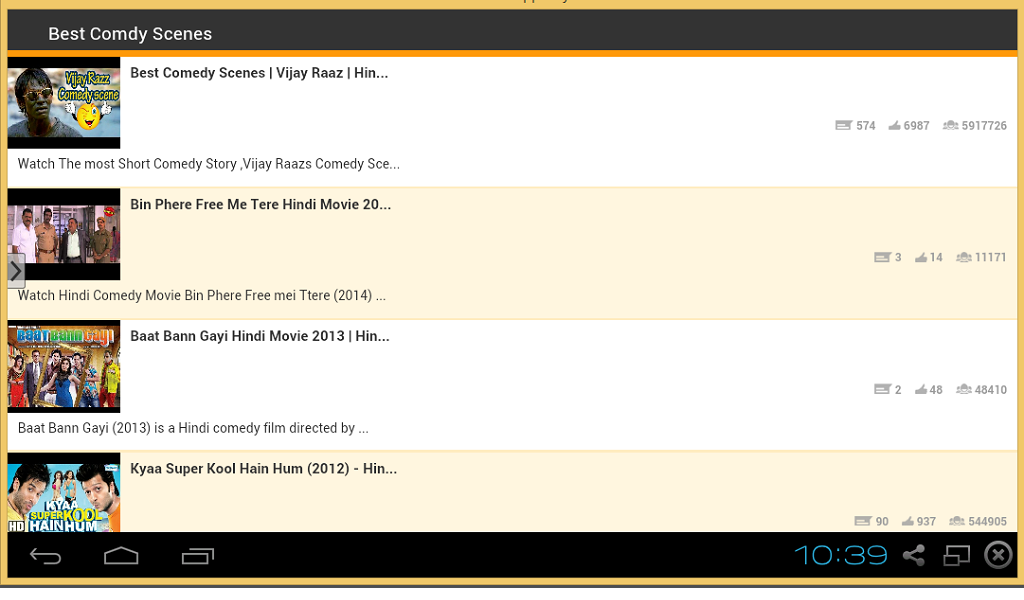The width and height of the screenshot is (1024, 600).
Task: Open the recent apps overview icon
Action: coord(198,556)
